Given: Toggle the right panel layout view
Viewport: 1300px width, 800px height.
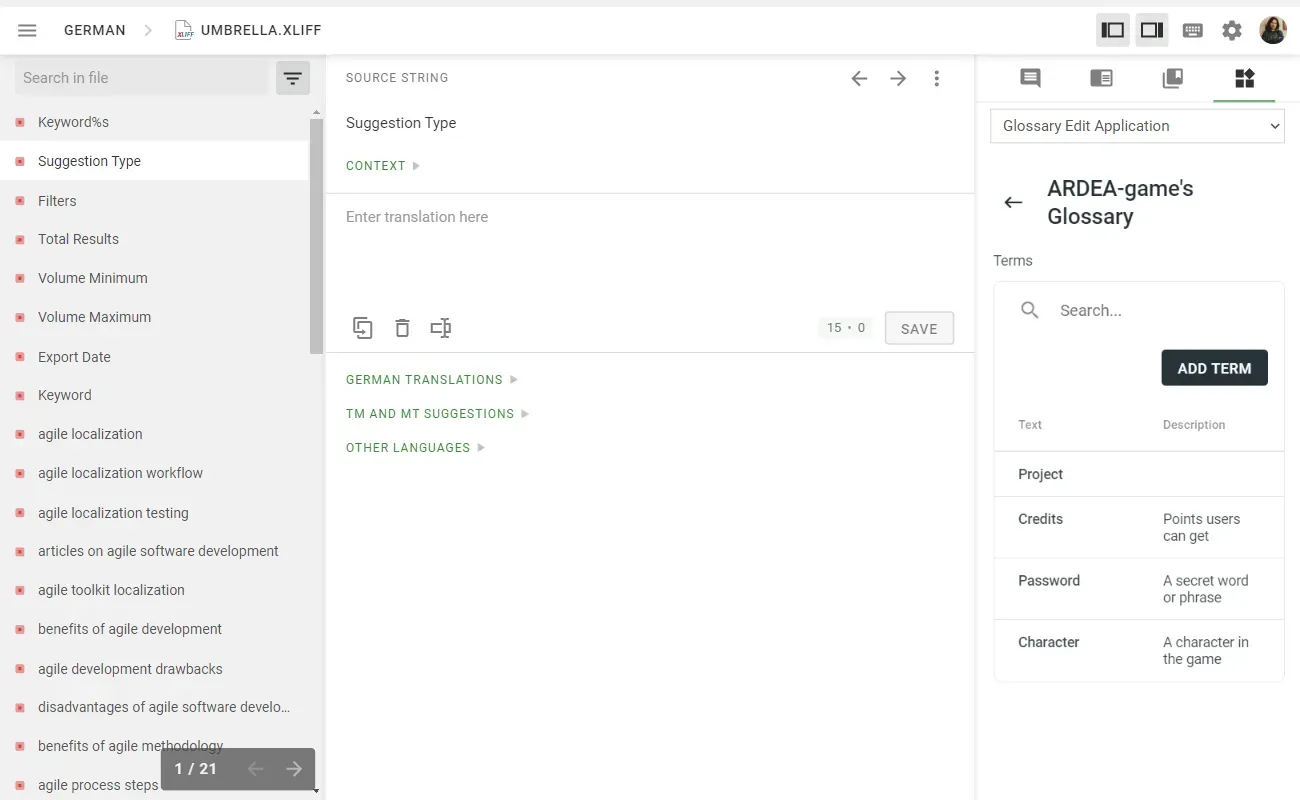Looking at the screenshot, I should click(x=1151, y=29).
